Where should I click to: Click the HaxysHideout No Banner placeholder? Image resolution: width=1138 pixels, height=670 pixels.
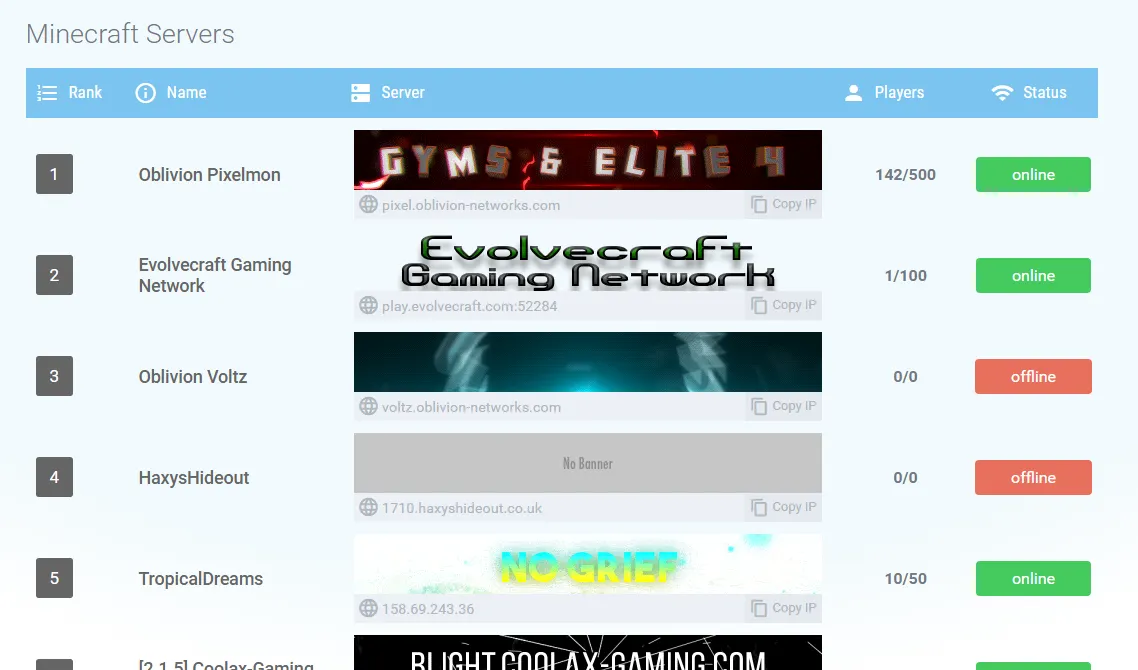pyautogui.click(x=588, y=462)
